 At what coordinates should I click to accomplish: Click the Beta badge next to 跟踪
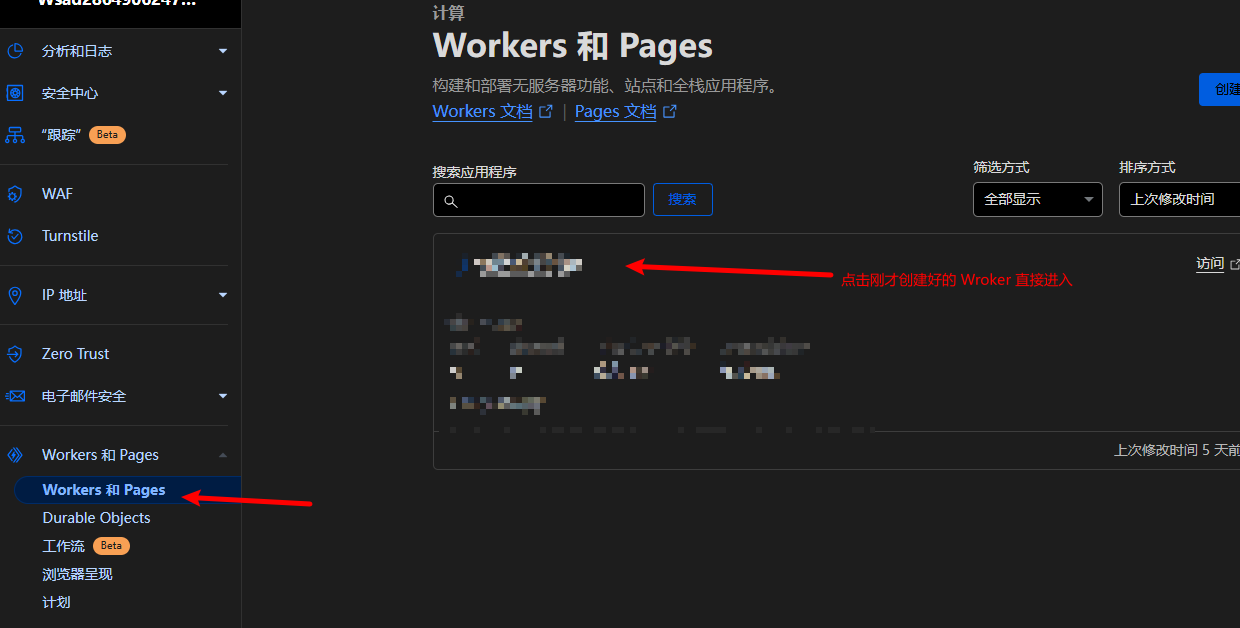[x=107, y=135]
